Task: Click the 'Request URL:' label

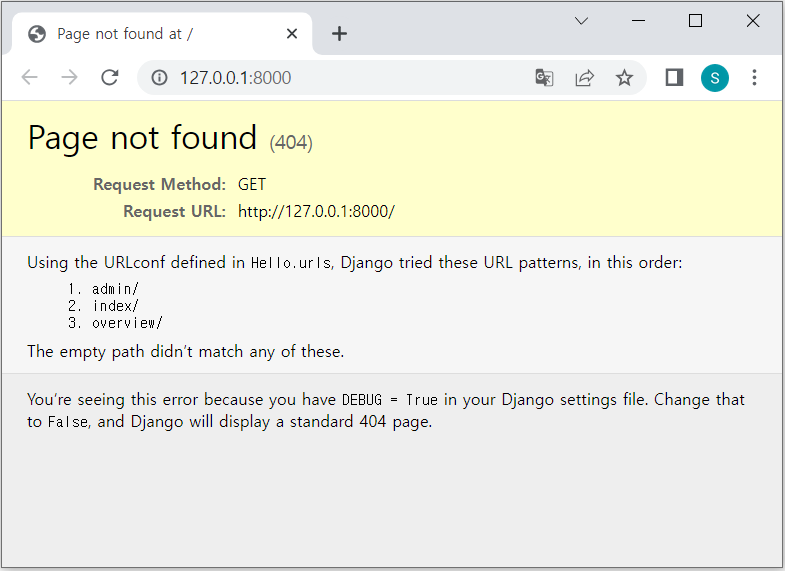Action: (175, 211)
